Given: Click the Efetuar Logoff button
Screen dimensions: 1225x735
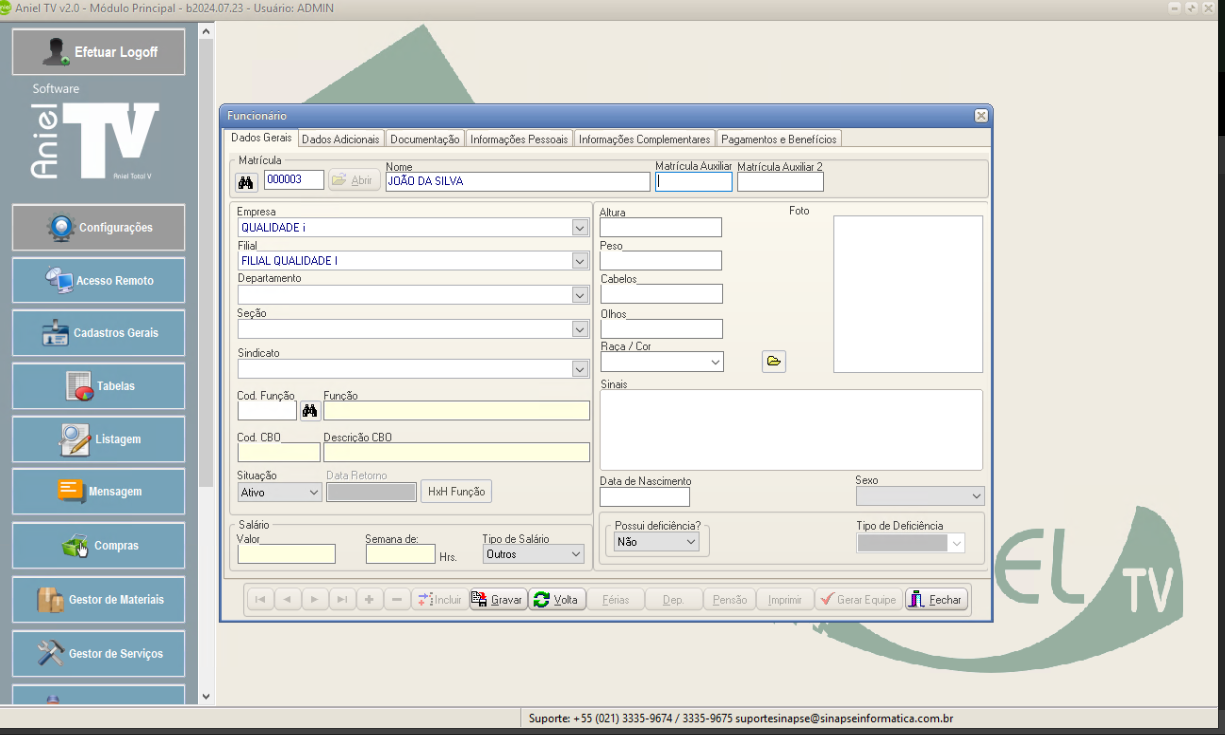Looking at the screenshot, I should point(99,52).
